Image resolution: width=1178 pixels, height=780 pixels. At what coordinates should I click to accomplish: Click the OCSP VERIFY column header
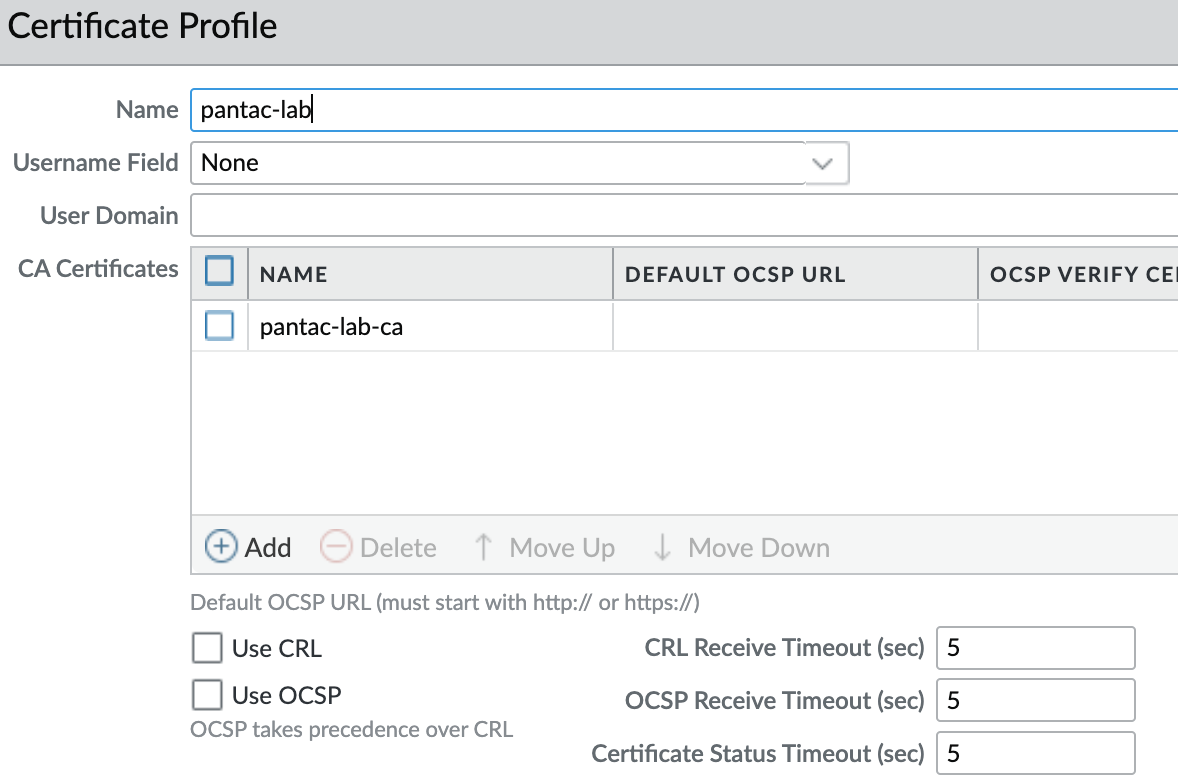point(1078,274)
